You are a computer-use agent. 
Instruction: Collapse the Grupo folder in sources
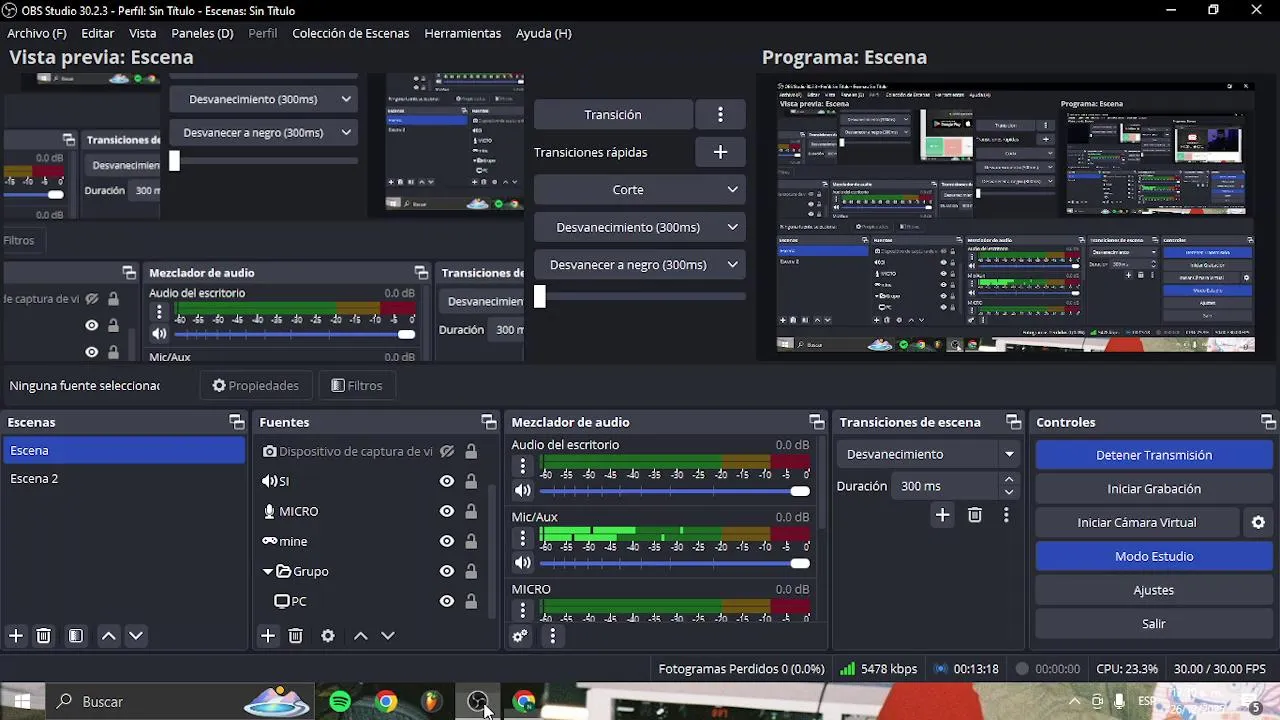pyautogui.click(x=268, y=572)
